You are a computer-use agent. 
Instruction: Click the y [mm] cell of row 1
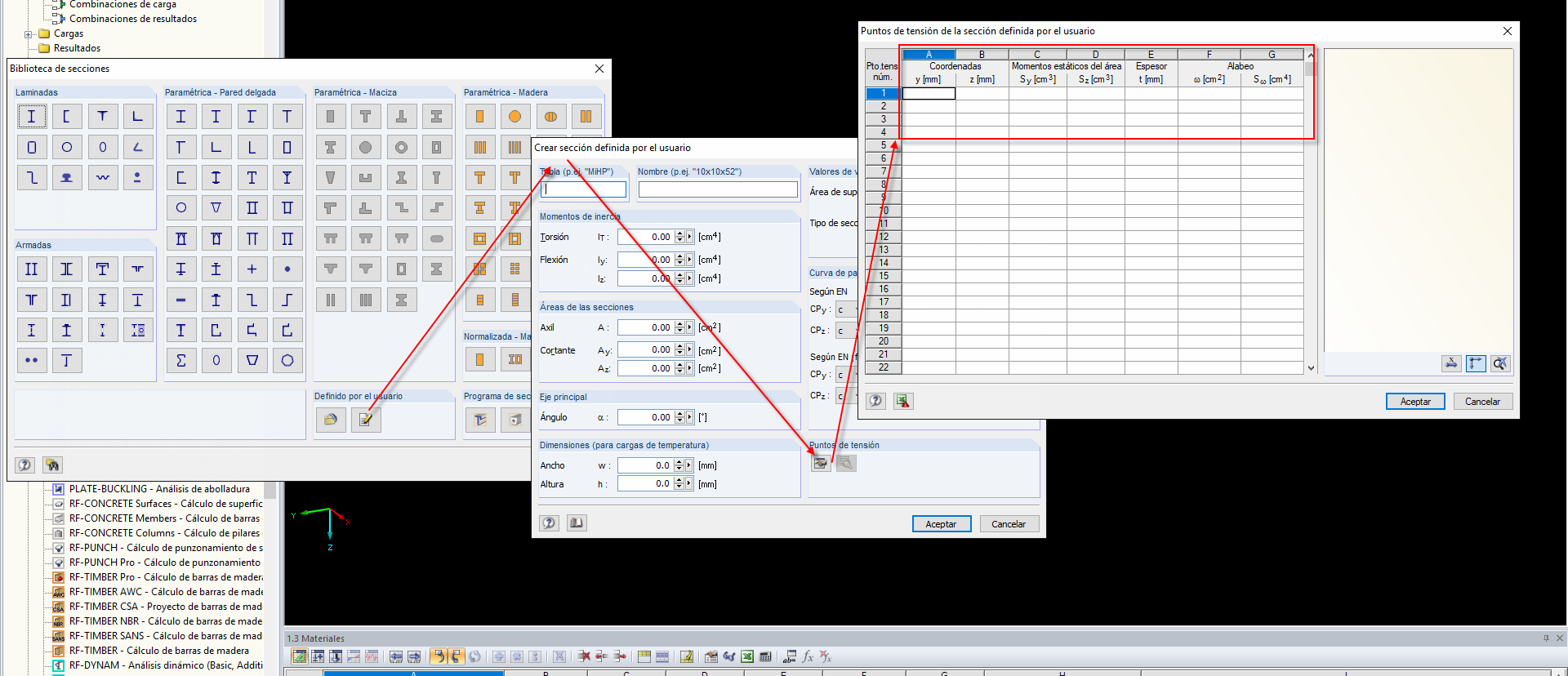929,93
